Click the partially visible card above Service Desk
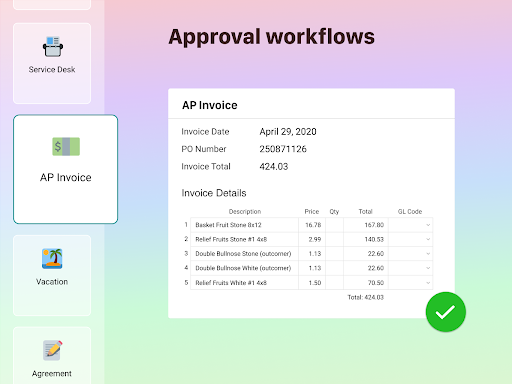512x384 pixels. [52, 5]
